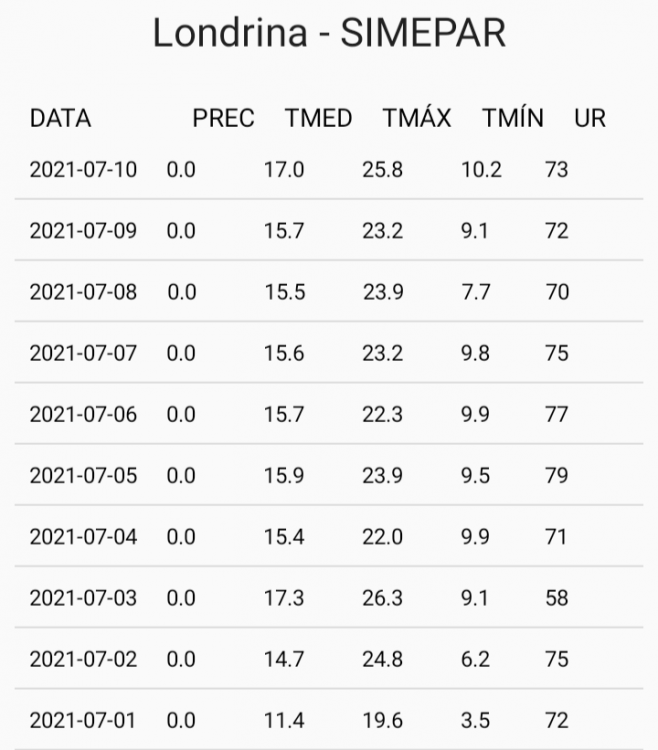
Task: Click the 17.0 mean temperature value
Action: 284,169
